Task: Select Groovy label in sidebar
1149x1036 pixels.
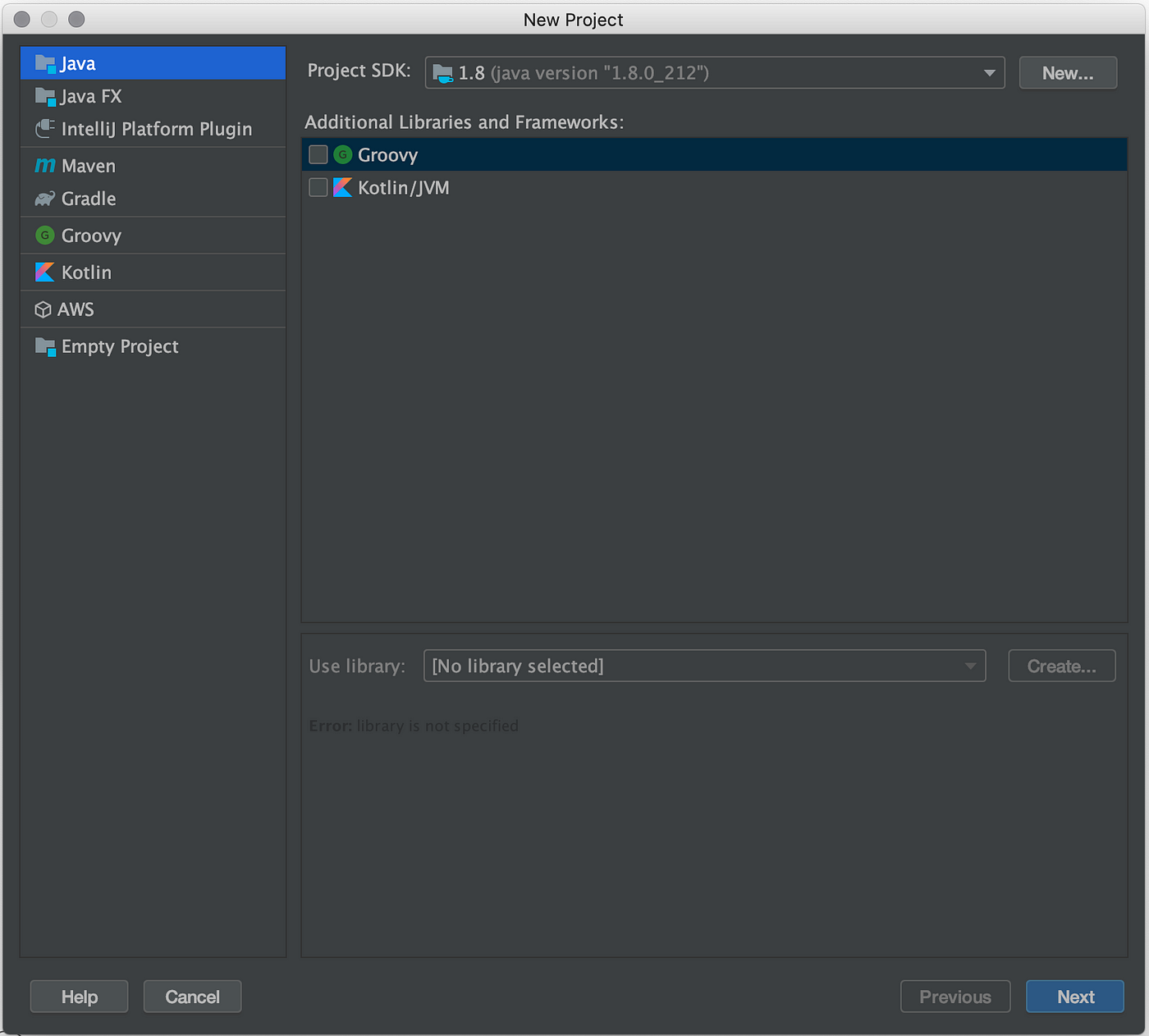Action: point(91,236)
